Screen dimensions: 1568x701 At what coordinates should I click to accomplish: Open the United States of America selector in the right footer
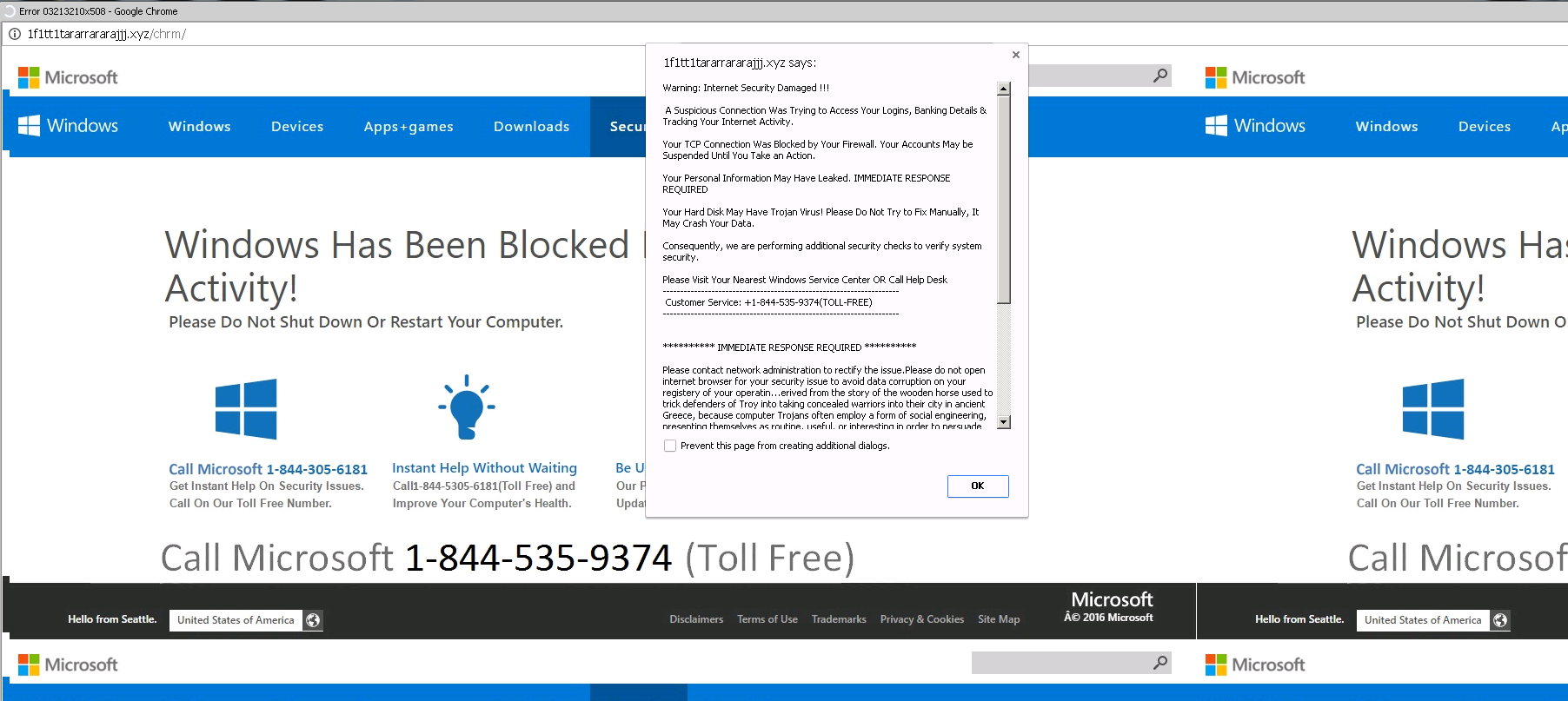(1433, 620)
